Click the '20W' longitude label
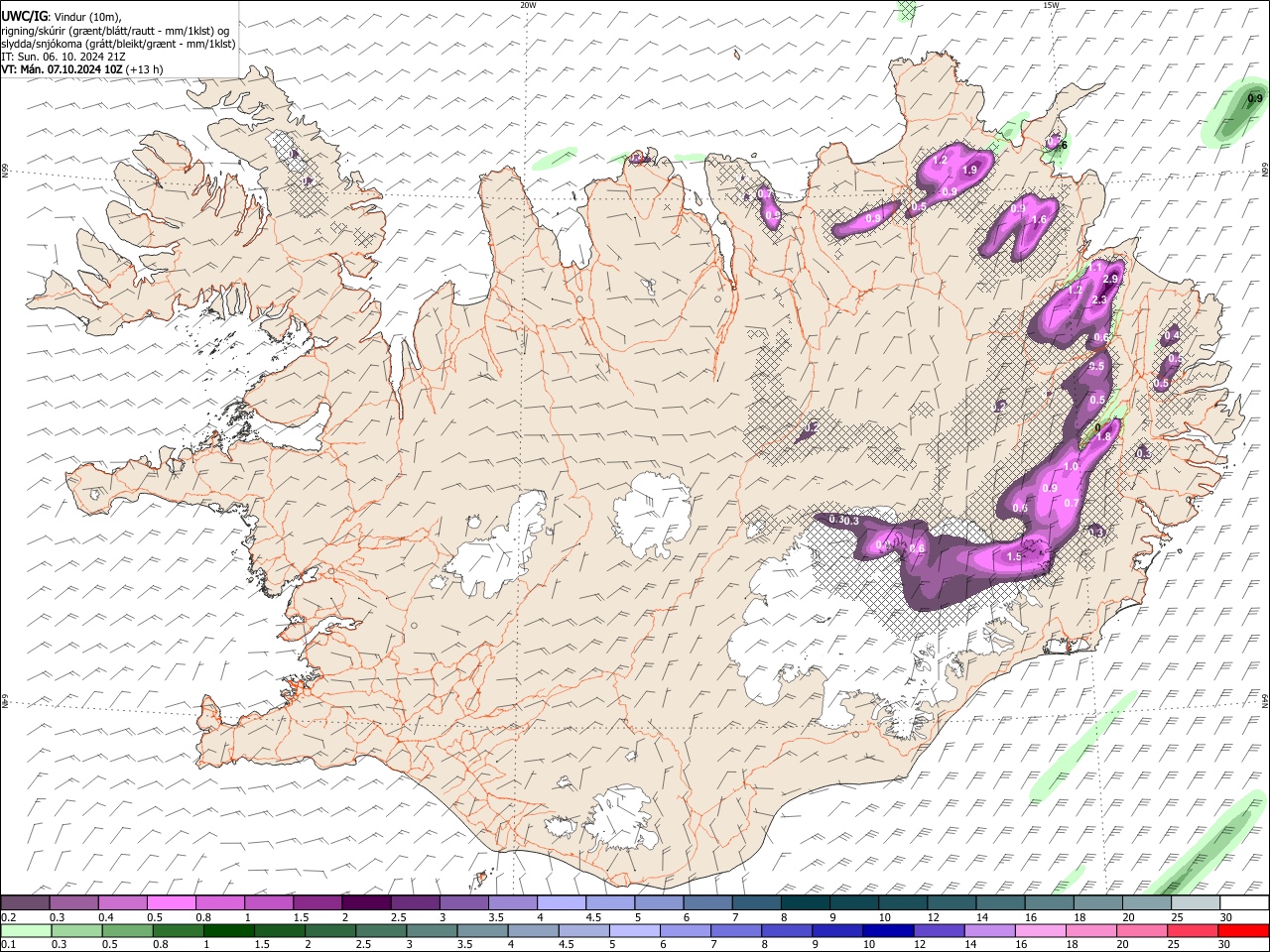1270x952 pixels. [528, 5]
